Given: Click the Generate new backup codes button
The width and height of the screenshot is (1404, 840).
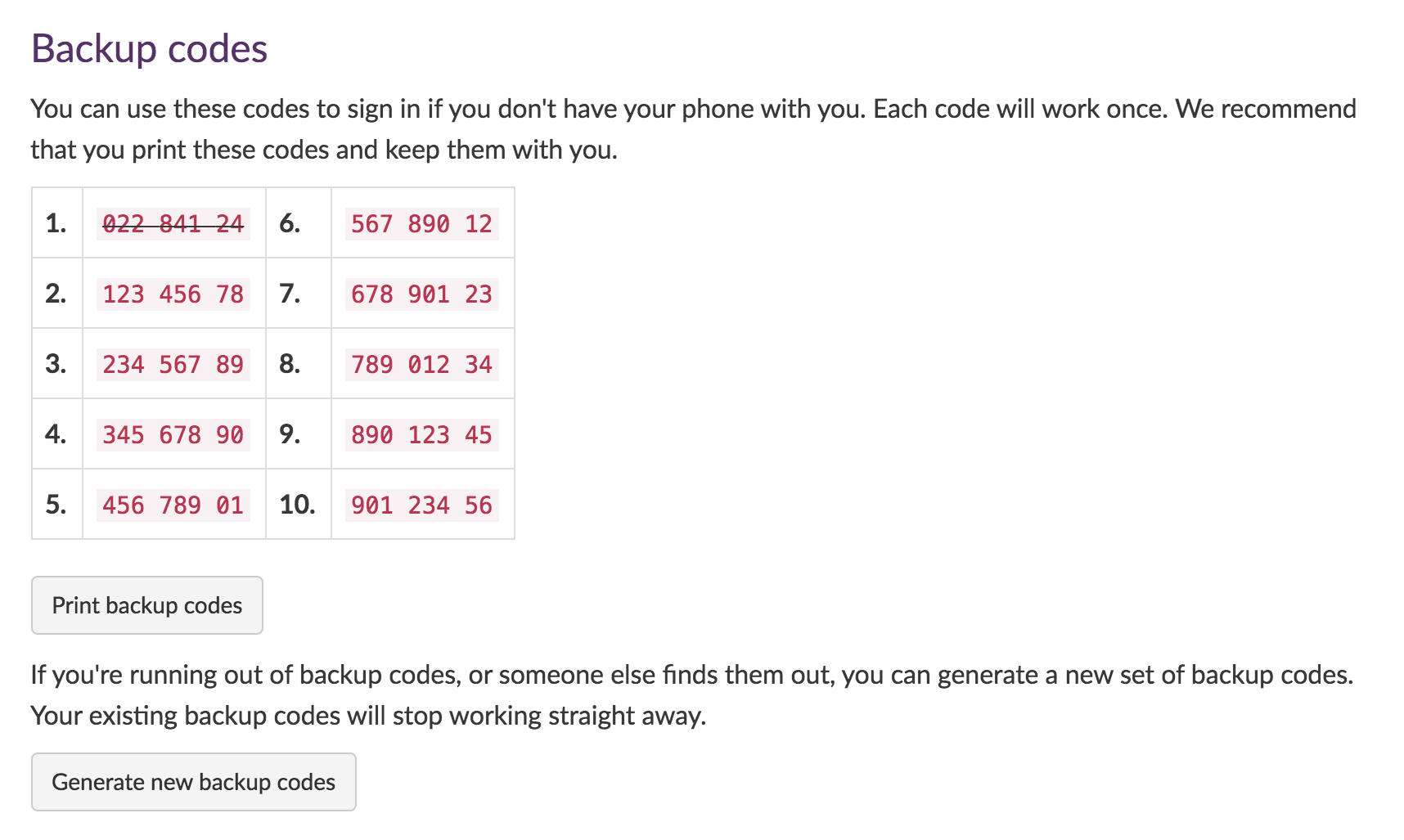Looking at the screenshot, I should [193, 782].
